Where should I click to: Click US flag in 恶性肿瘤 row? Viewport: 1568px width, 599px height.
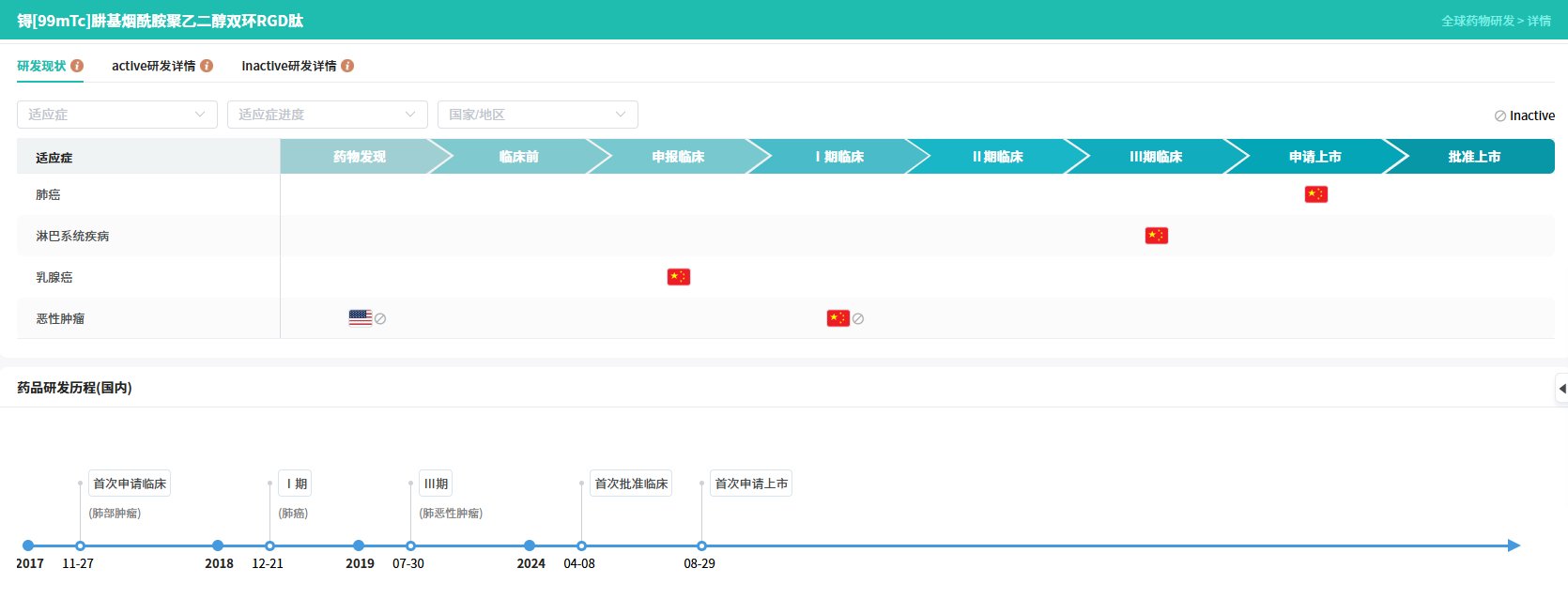(x=361, y=318)
